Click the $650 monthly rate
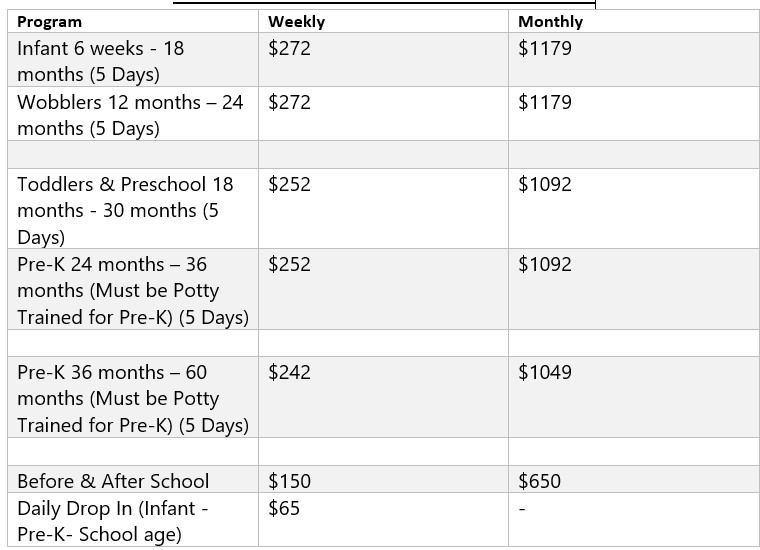The width and height of the screenshot is (760, 550). tap(539, 481)
